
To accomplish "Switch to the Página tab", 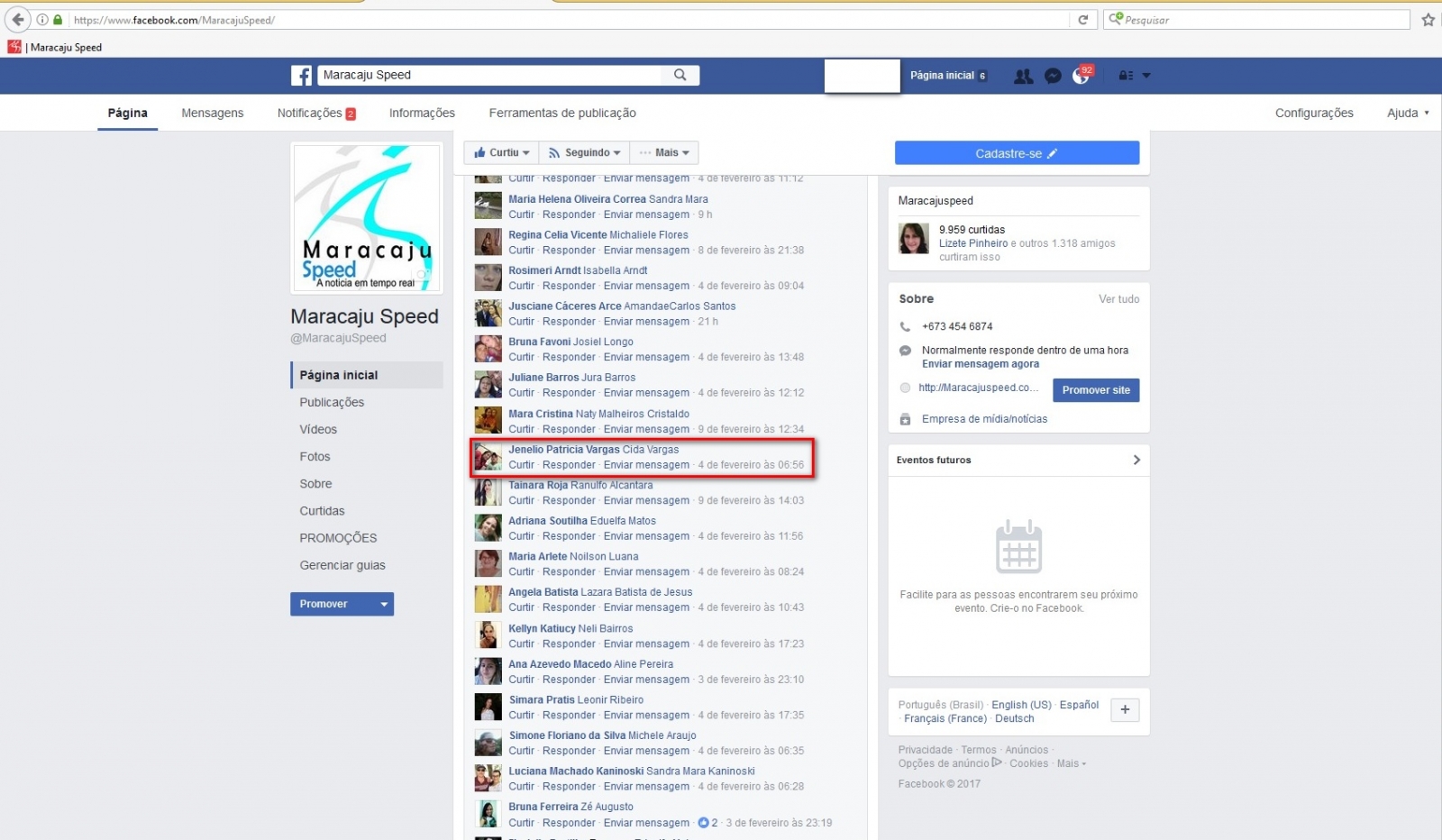I will click(x=128, y=114).
